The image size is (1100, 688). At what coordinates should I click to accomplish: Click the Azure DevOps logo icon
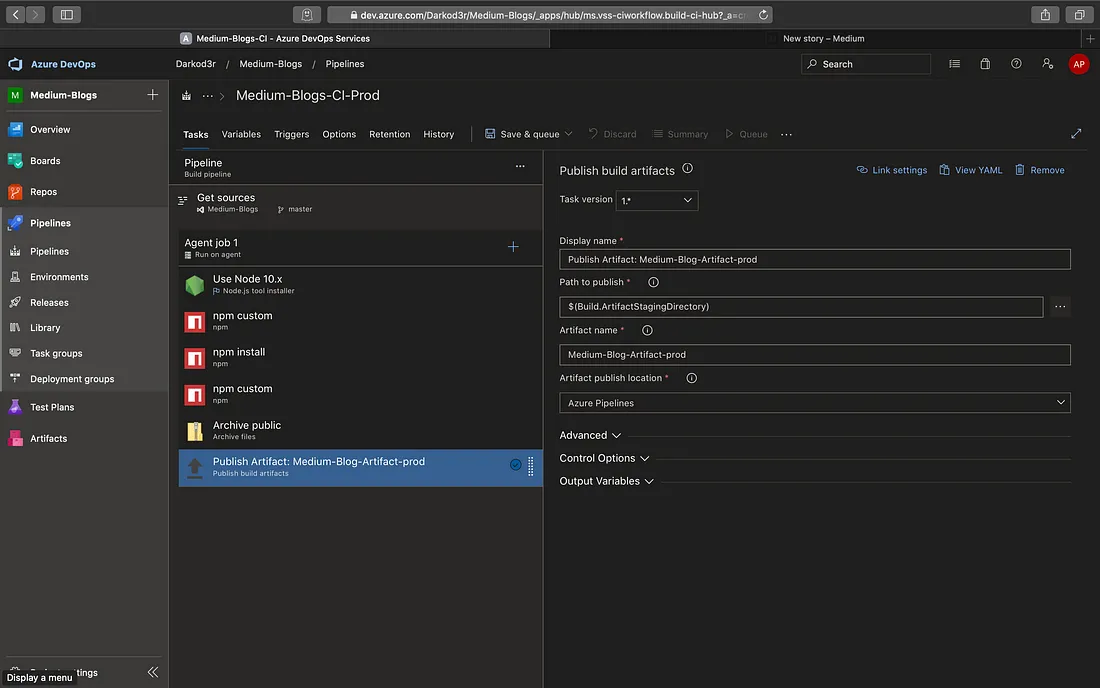pos(15,64)
